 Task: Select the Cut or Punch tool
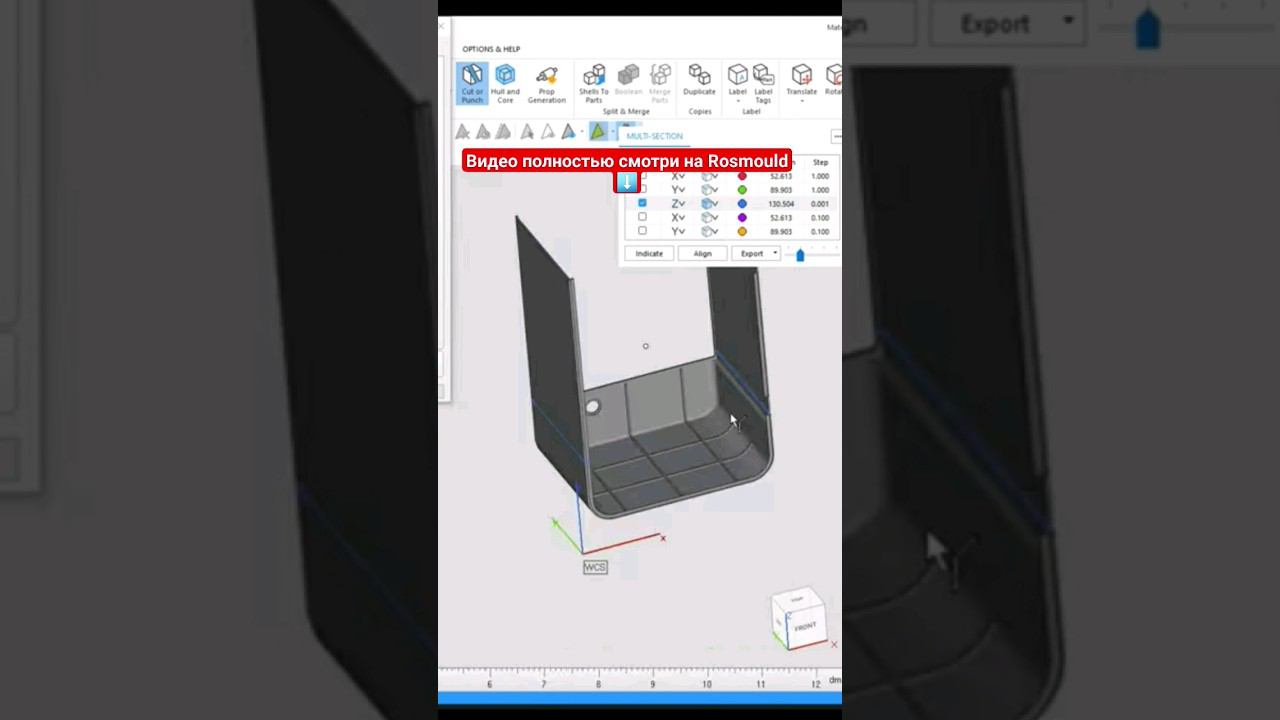[472, 84]
